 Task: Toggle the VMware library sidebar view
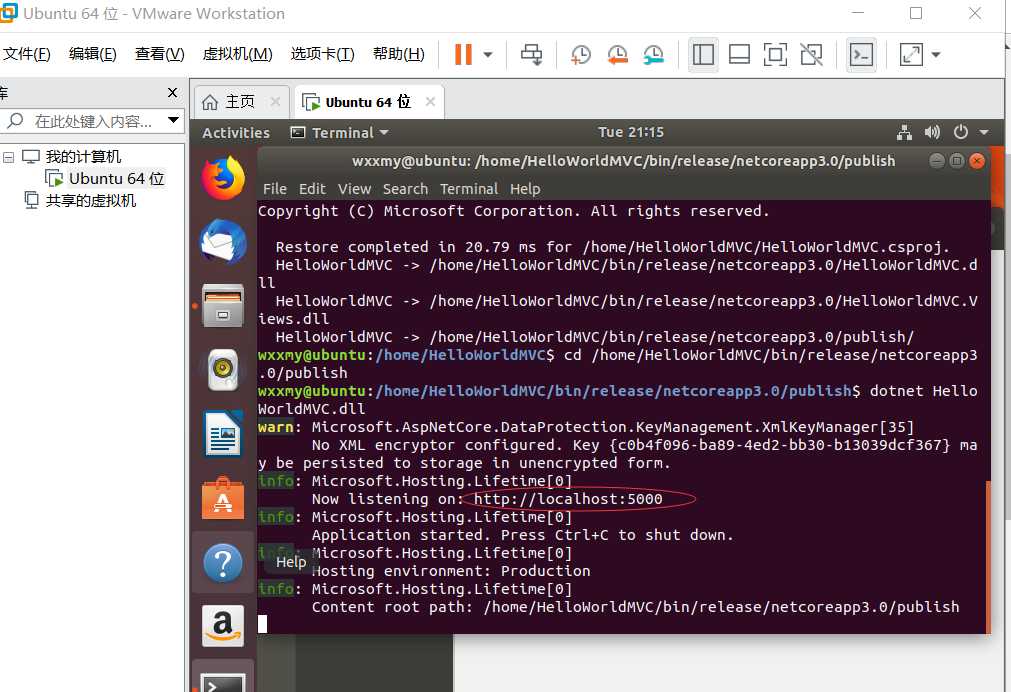[x=703, y=55]
